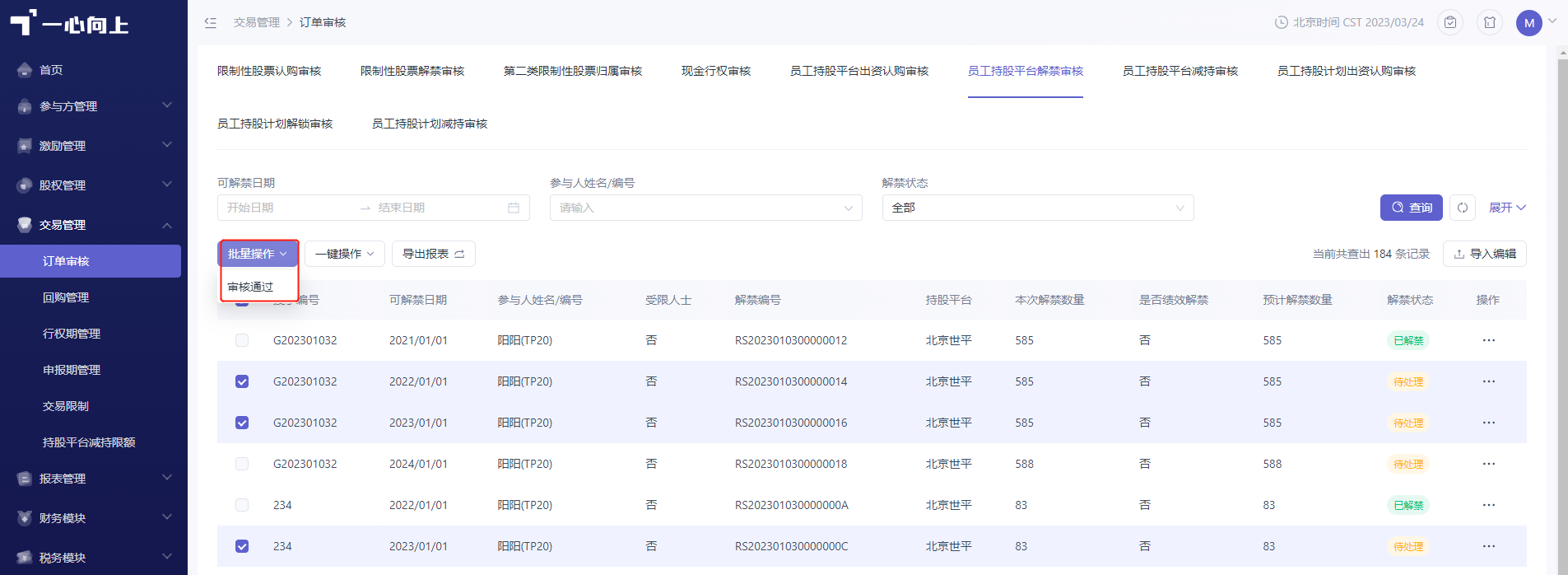Expand the 参与方管理 menu
Screen dimensions: 1568x575
pyautogui.click(x=167, y=105)
